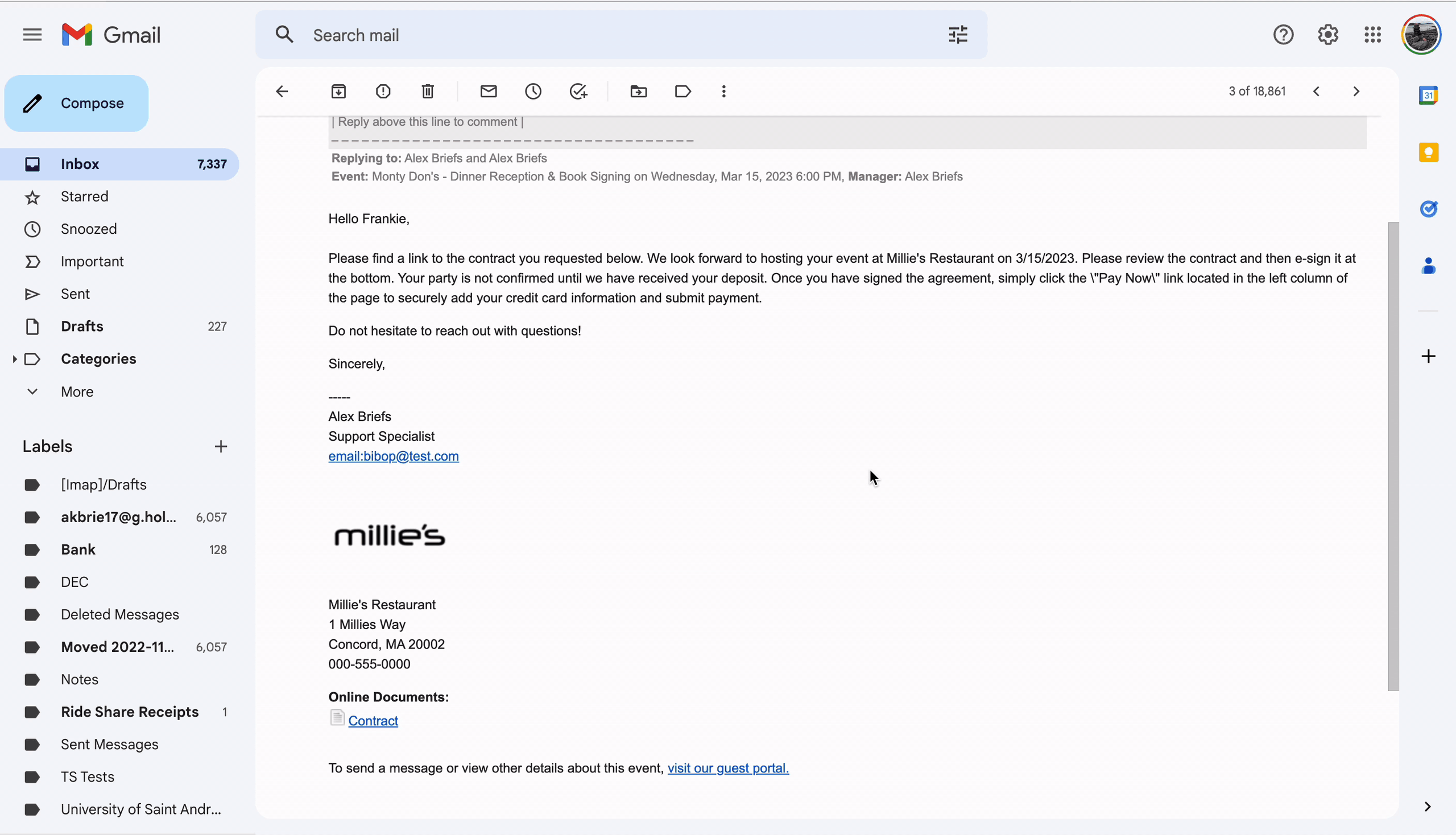
Task: Open the Support help icon
Action: point(1283,35)
